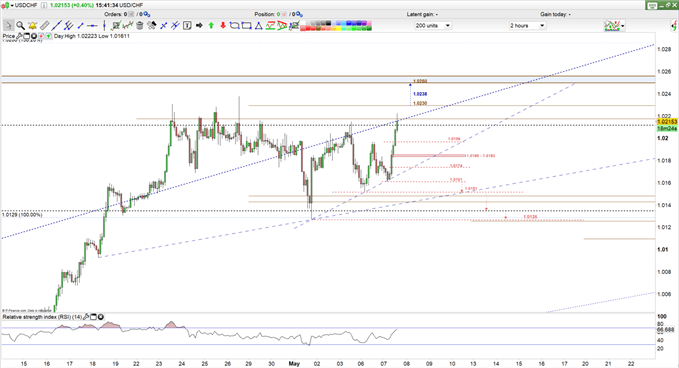Select the magnifying glass zoom tool

[x=20, y=26]
